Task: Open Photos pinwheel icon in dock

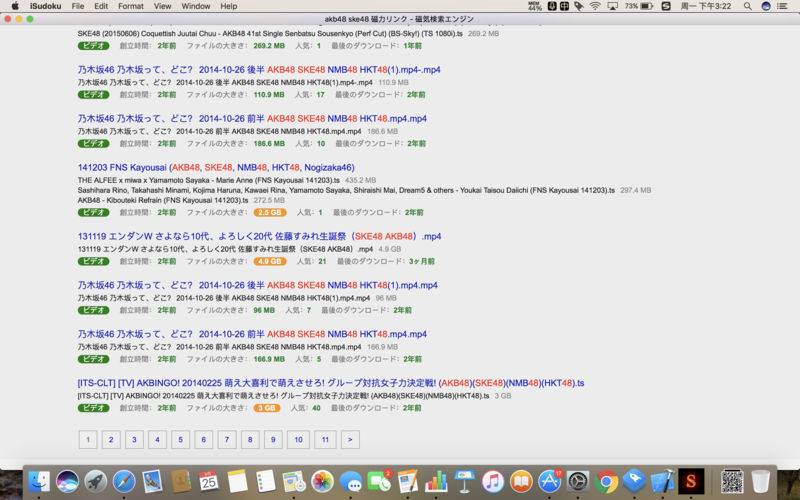Action: pyautogui.click(x=322, y=481)
